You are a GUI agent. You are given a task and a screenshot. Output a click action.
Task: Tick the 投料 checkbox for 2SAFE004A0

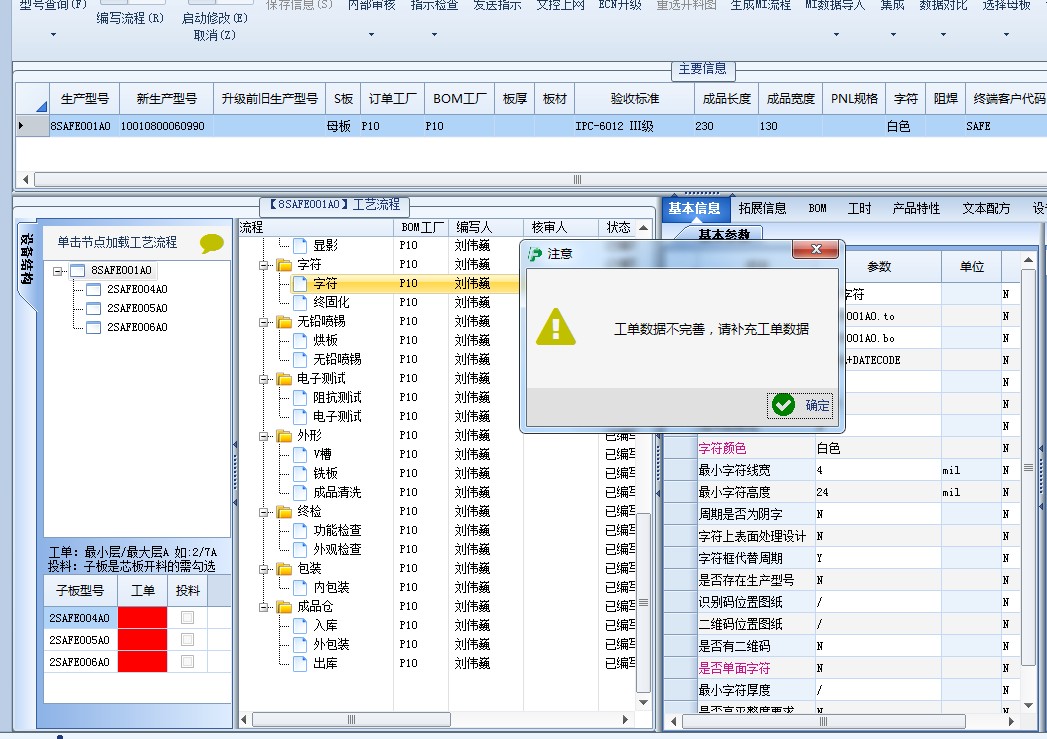pos(188,618)
